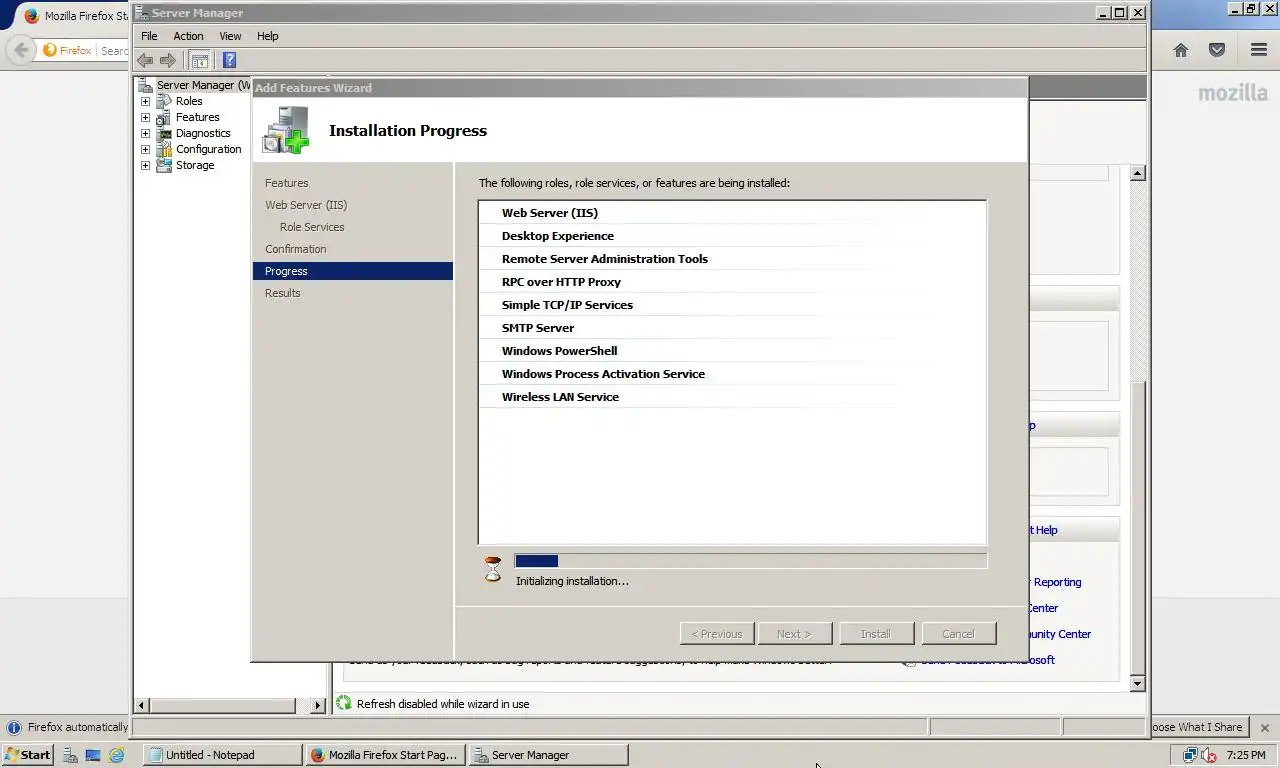
Task: Open the Start menu
Action: [28, 755]
